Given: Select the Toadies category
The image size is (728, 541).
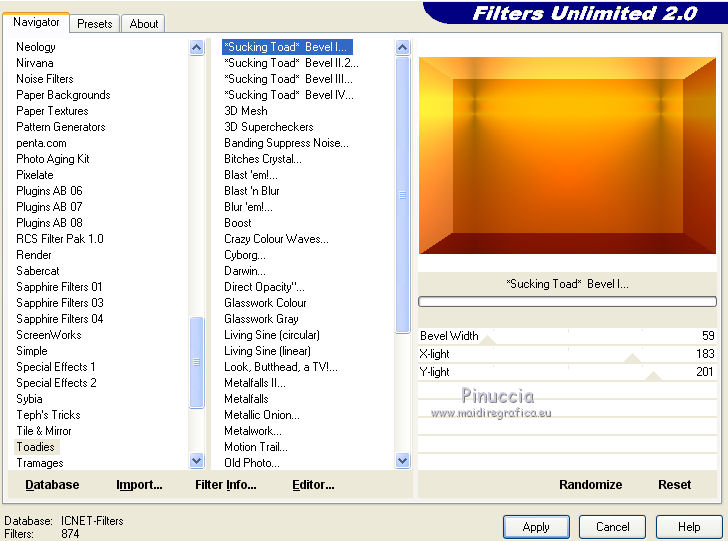Looking at the screenshot, I should (36, 447).
